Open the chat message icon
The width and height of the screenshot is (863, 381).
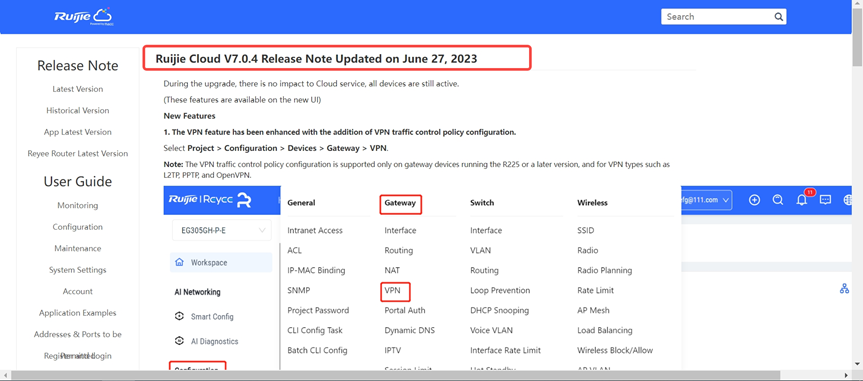tap(825, 200)
